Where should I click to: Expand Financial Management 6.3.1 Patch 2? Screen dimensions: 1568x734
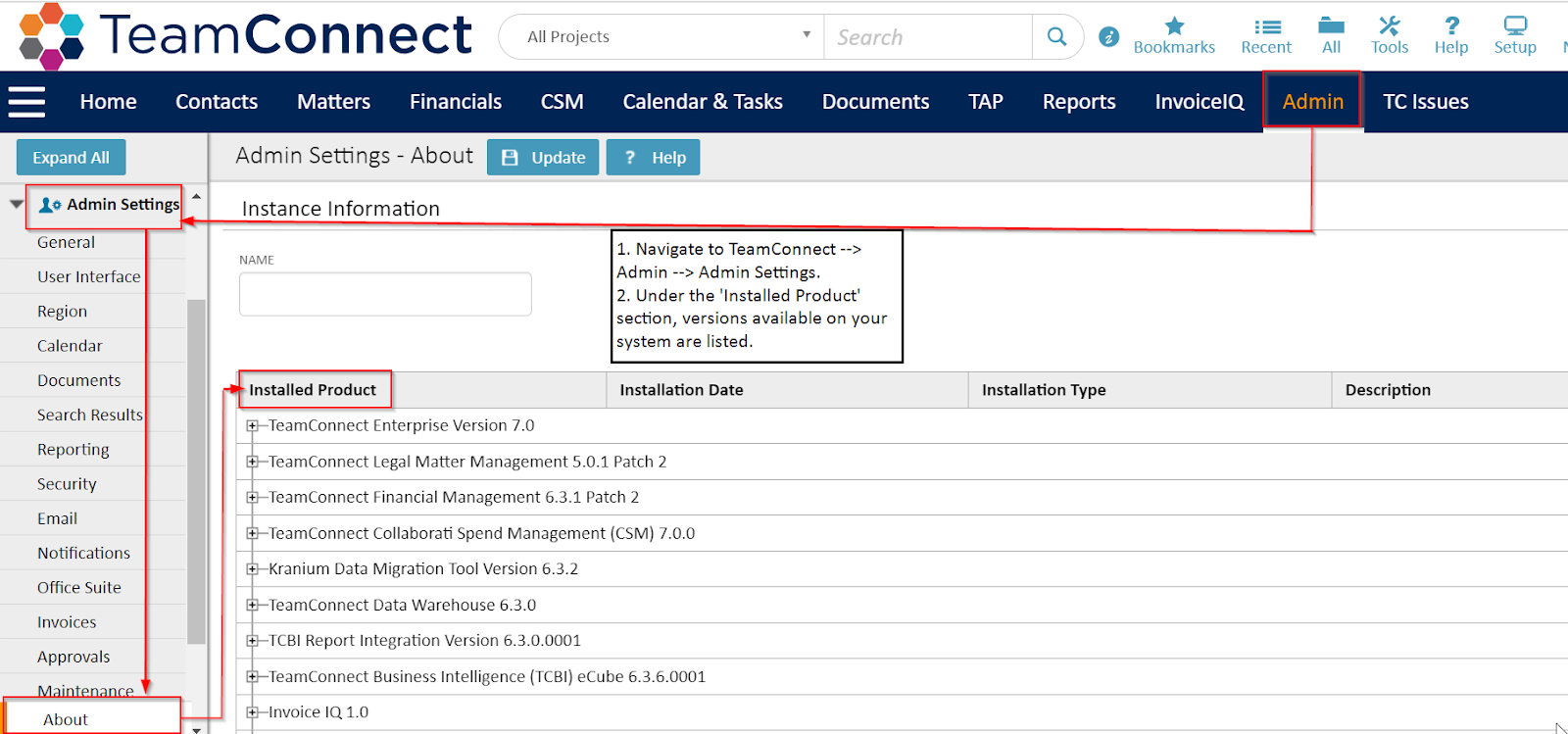[252, 498]
